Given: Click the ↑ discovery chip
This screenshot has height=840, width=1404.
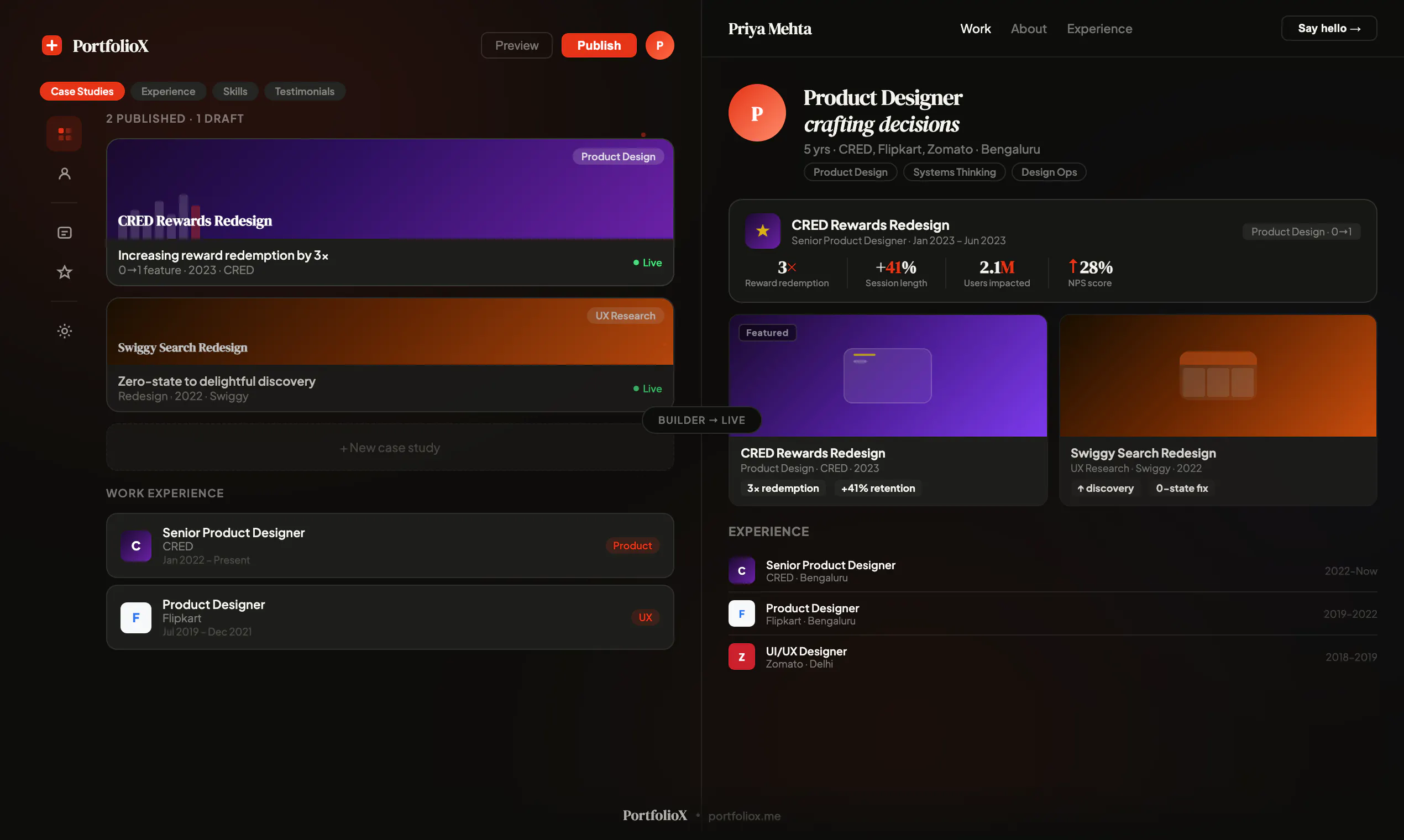Looking at the screenshot, I should point(1105,488).
